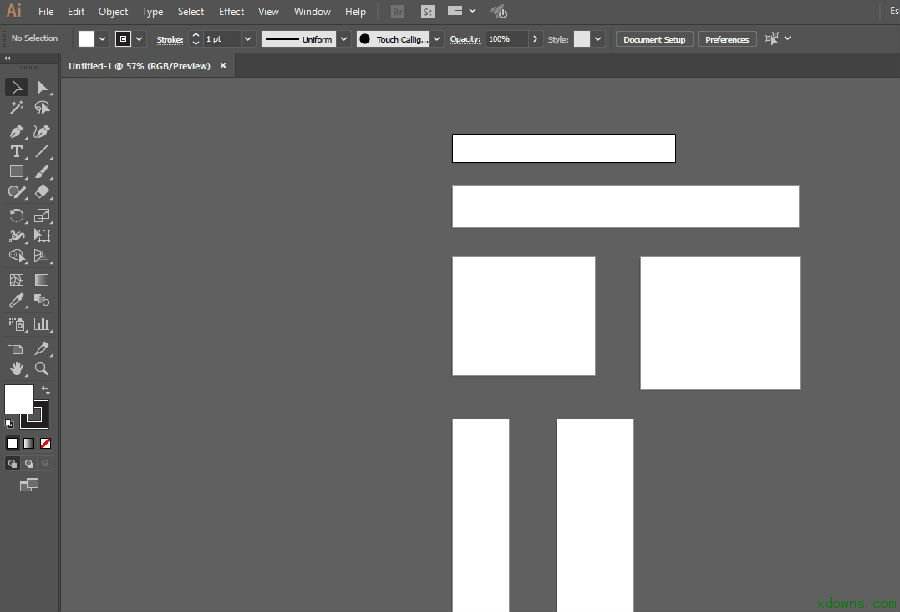
Task: Switch the paint mode to Gradient
Action: point(29,443)
